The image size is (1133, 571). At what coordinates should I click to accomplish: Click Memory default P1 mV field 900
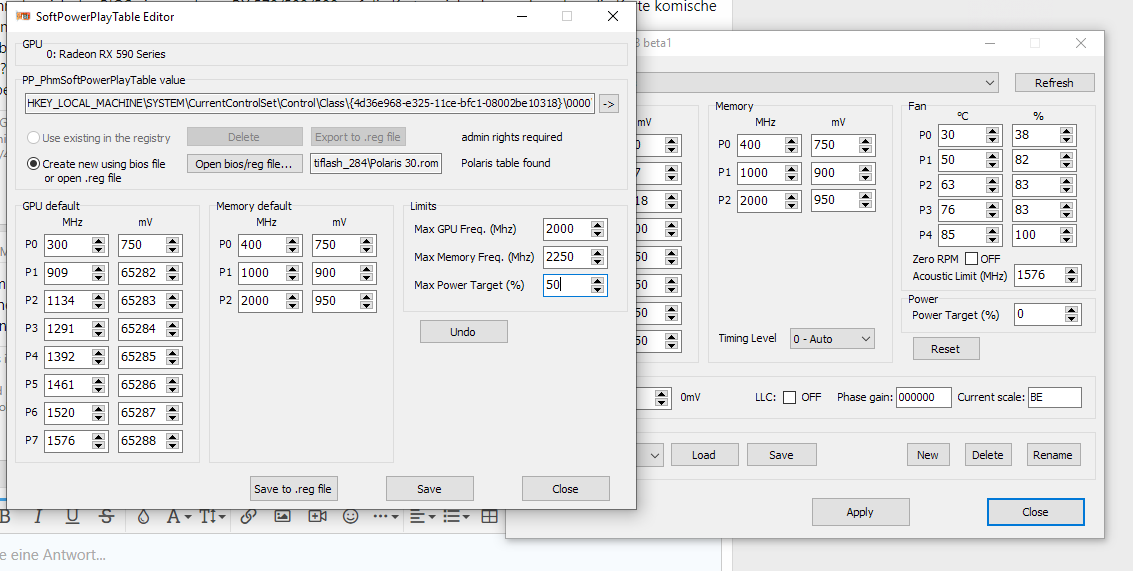(x=335, y=273)
